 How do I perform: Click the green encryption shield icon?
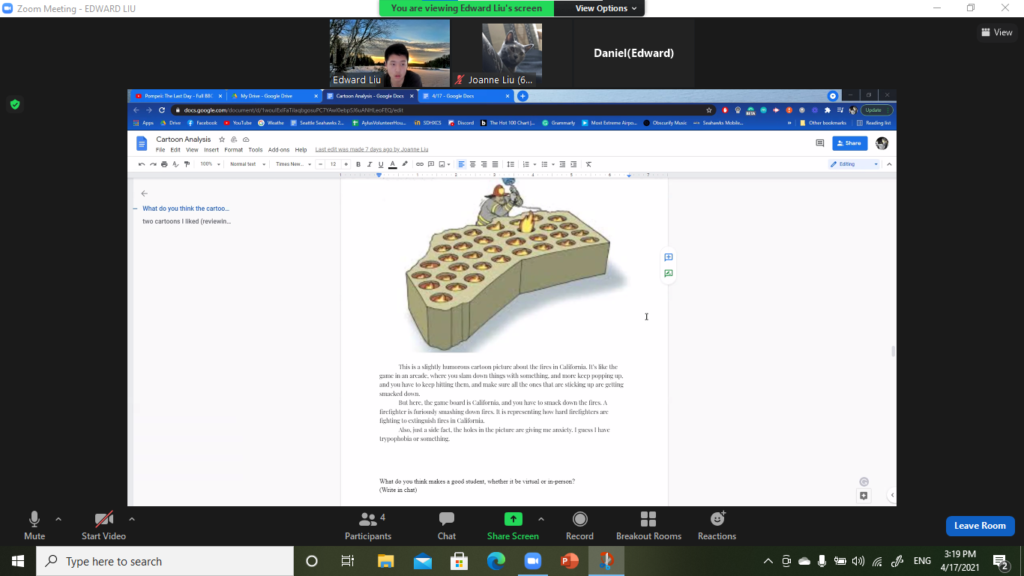point(15,104)
